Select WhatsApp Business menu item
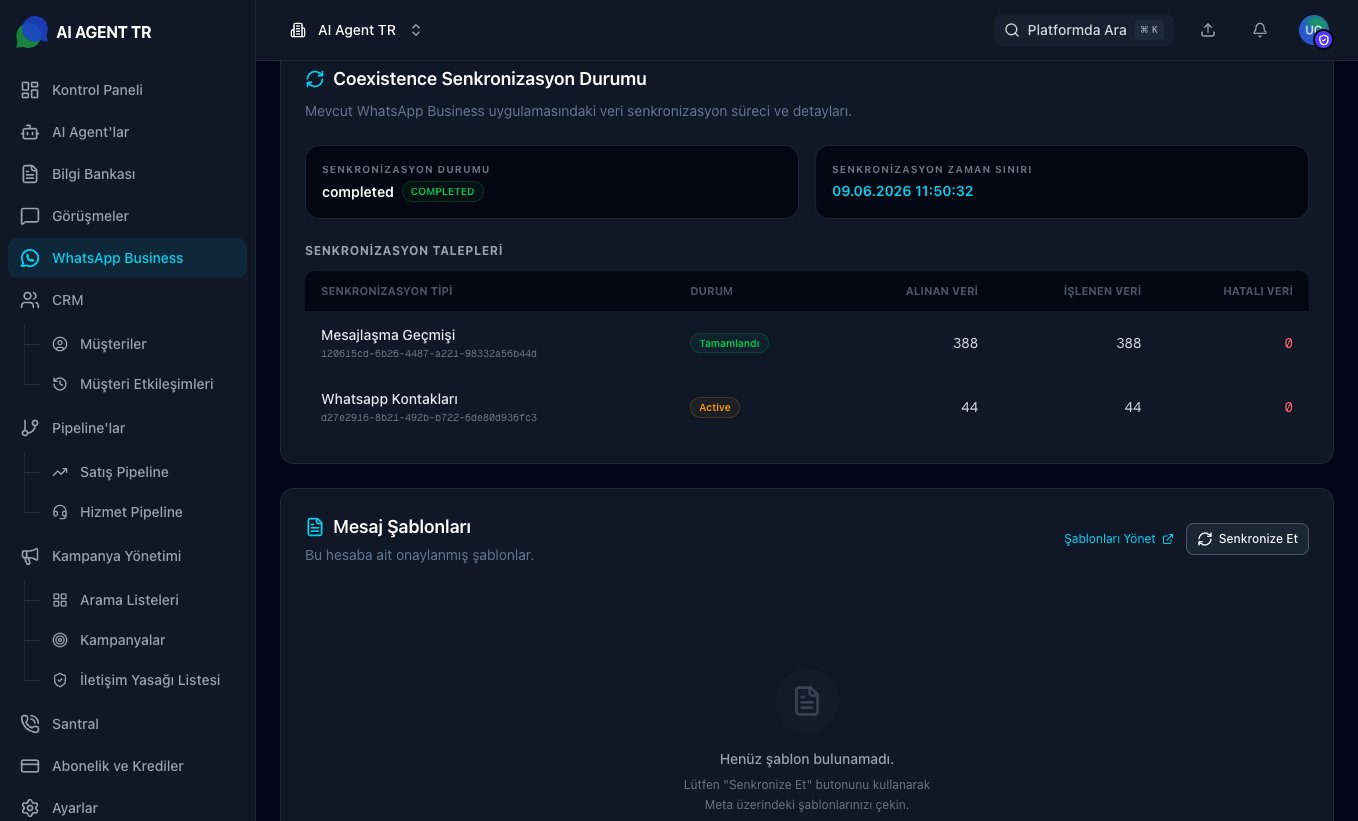 point(127,258)
